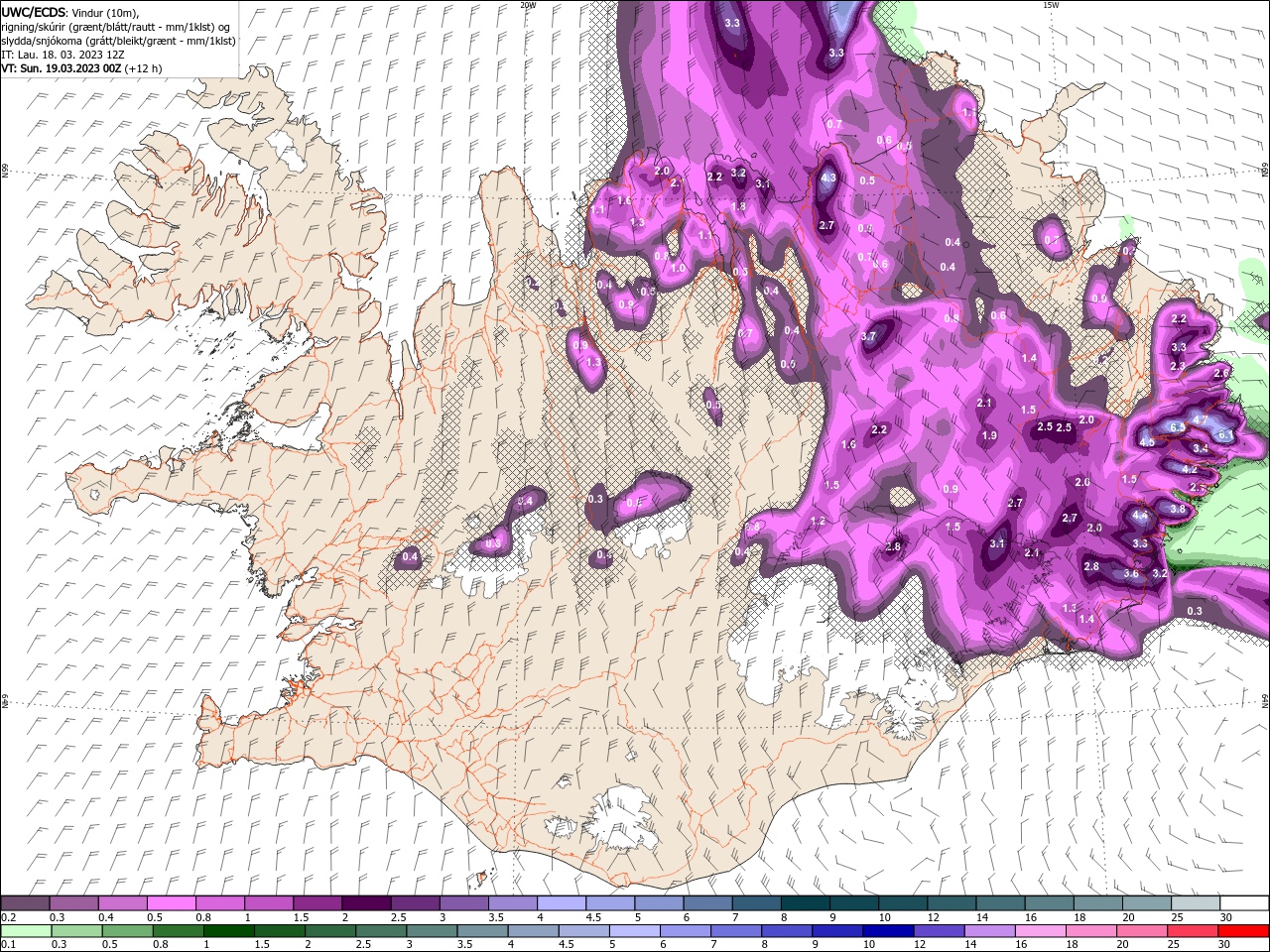Image resolution: width=1270 pixels, height=952 pixels.
Task: Click the 'UWC/ECDS: Vindur (10m)' title text
Action: pyautogui.click(x=71, y=12)
